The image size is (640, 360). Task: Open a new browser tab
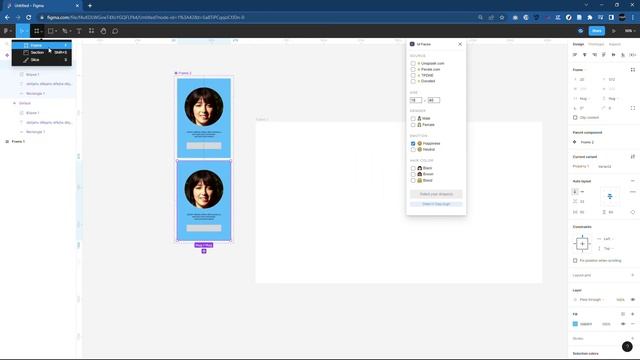click(90, 6)
